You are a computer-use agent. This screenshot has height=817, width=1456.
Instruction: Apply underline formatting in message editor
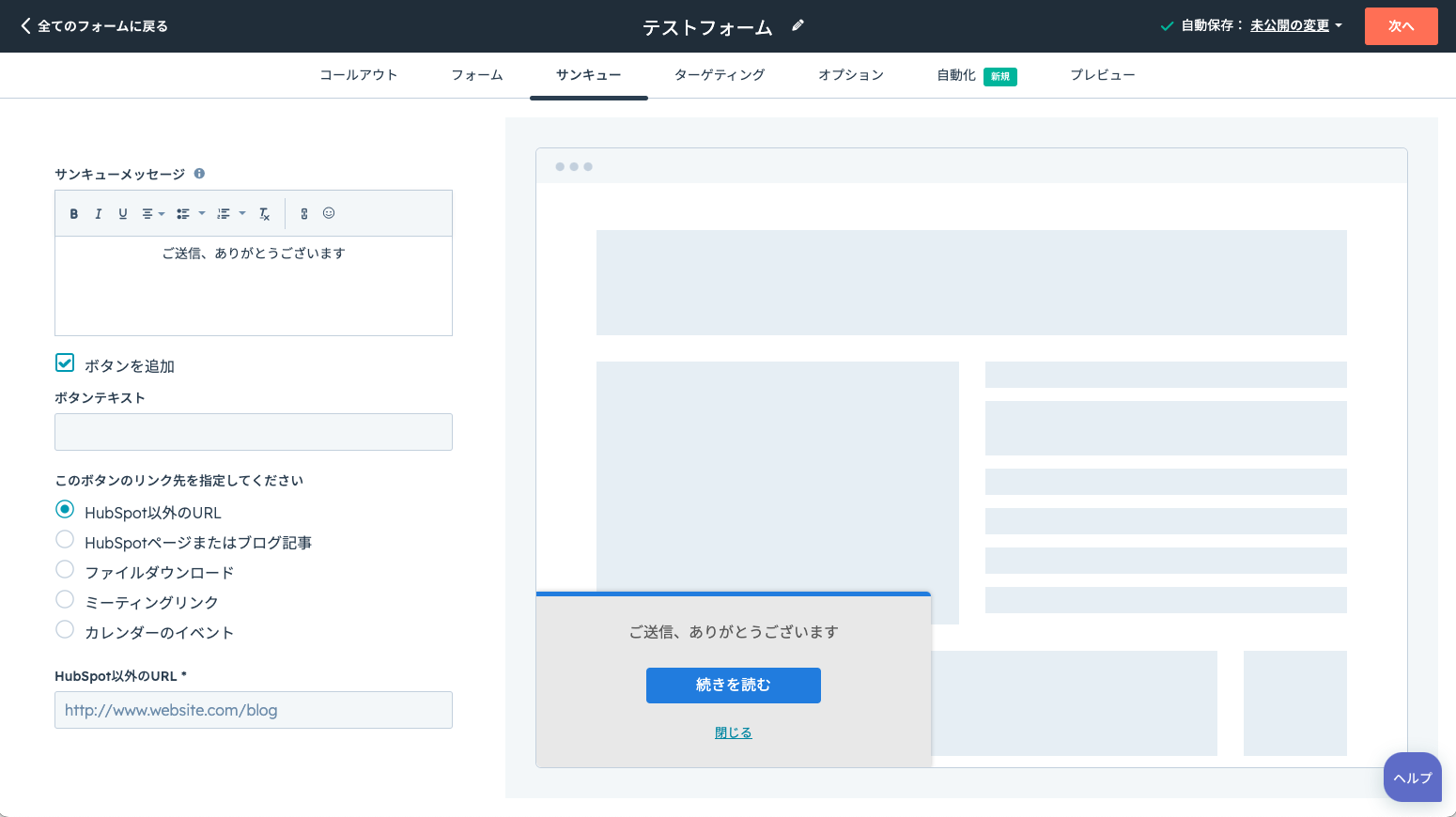click(123, 214)
